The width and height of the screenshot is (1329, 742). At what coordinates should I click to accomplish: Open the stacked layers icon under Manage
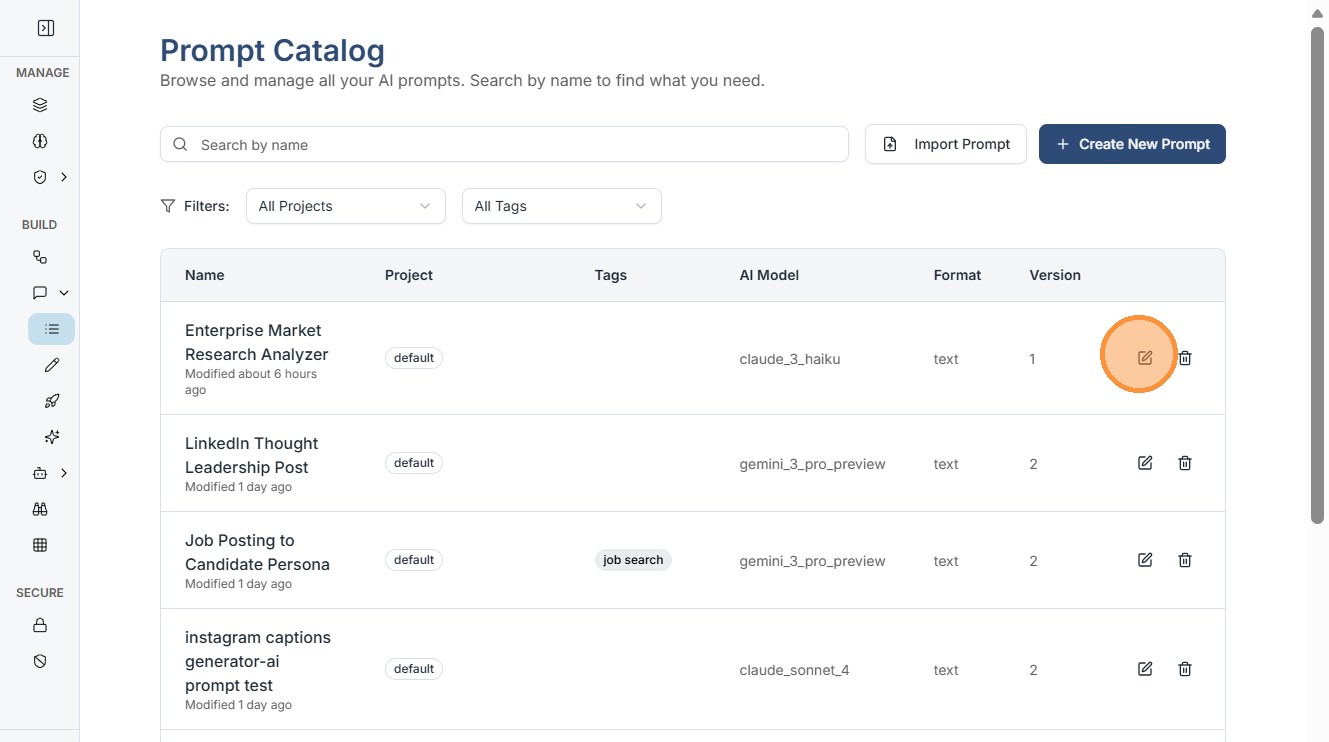(x=40, y=105)
